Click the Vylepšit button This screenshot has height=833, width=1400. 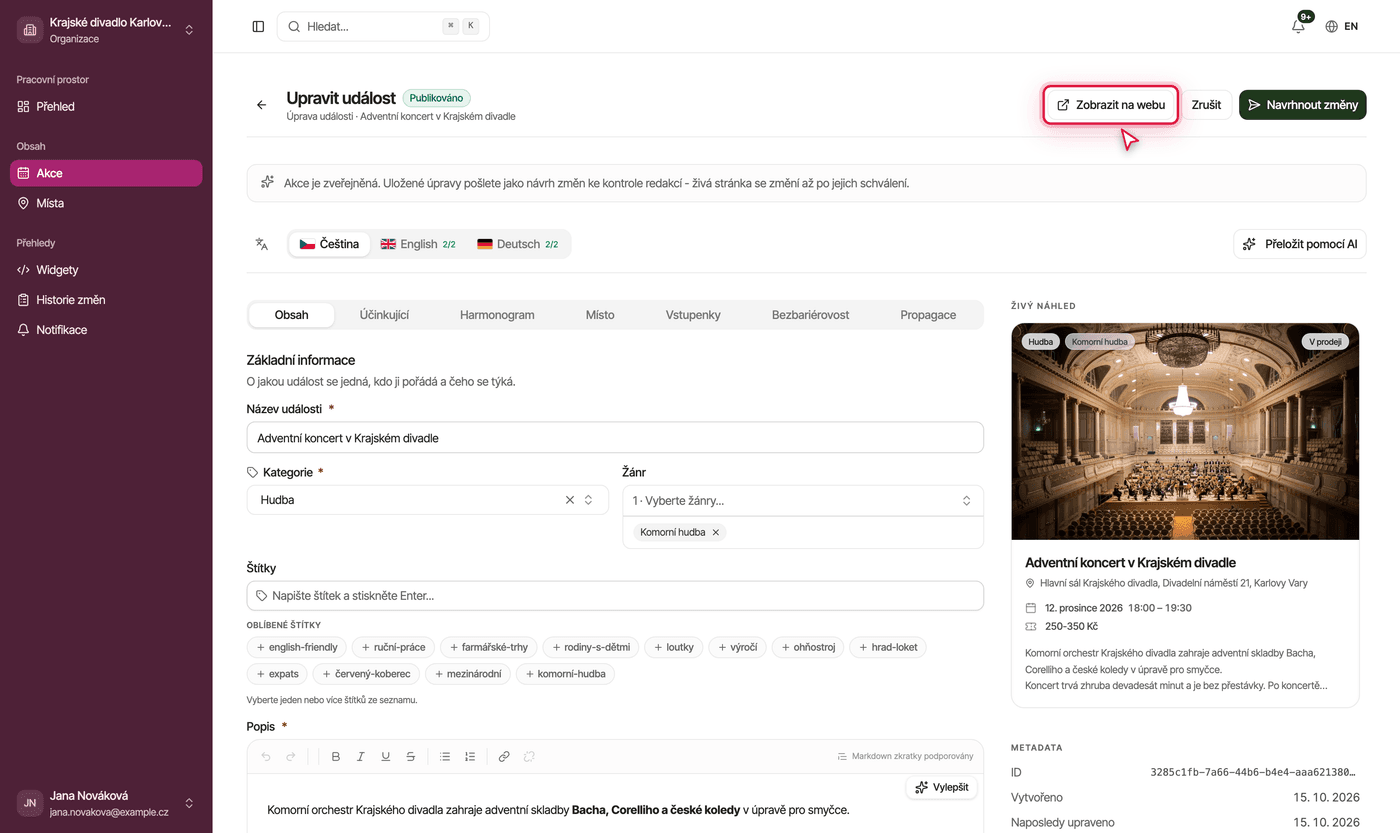click(942, 788)
